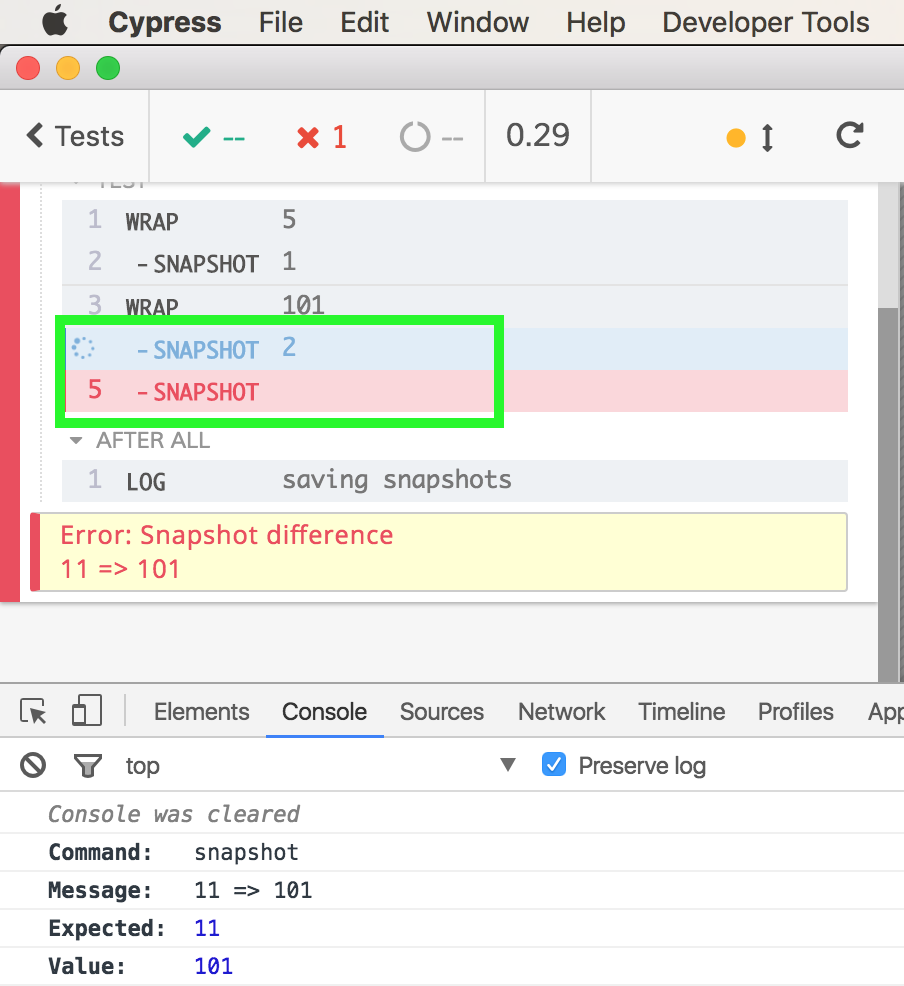Select the WRAP 101 command row
Viewport: 904px width, 986px height.
click(455, 306)
